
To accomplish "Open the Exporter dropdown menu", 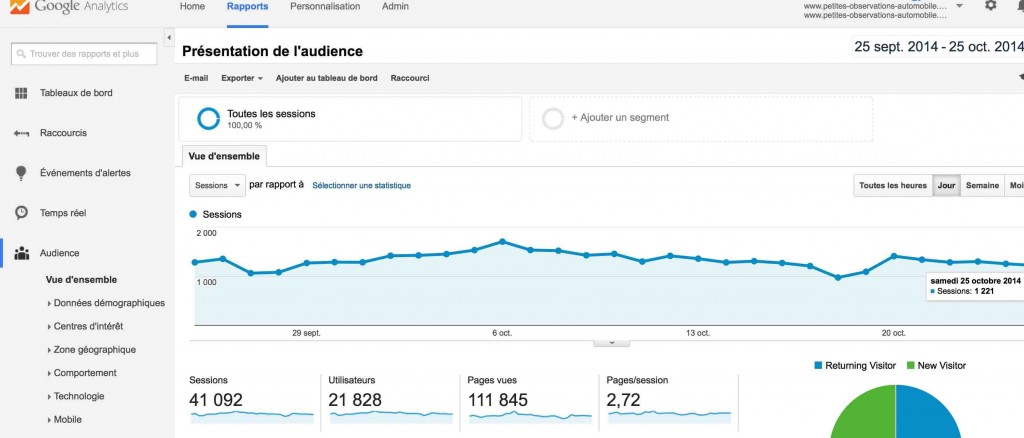I will click(x=242, y=78).
